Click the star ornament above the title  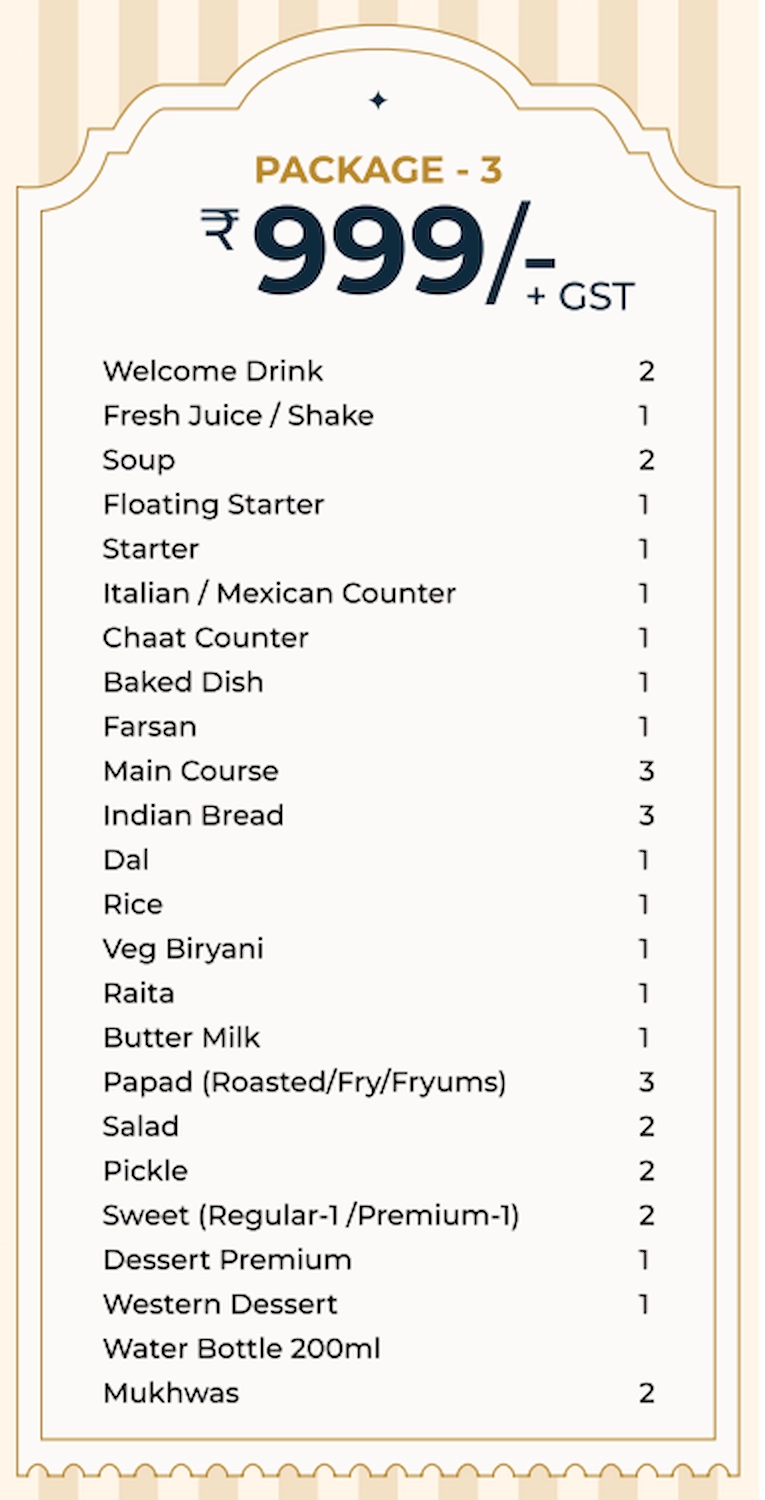point(378,100)
